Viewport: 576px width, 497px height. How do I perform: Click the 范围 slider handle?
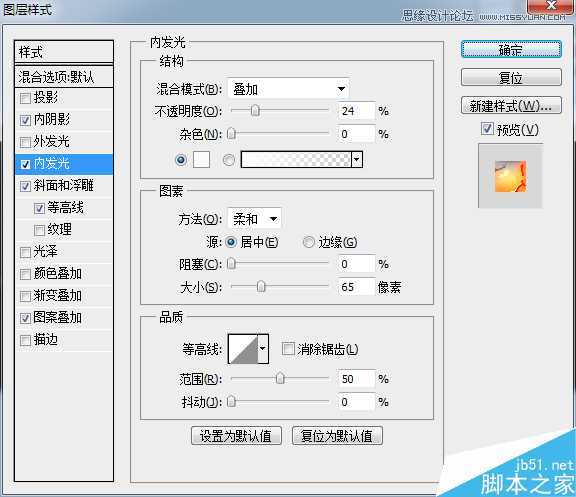(x=280, y=378)
